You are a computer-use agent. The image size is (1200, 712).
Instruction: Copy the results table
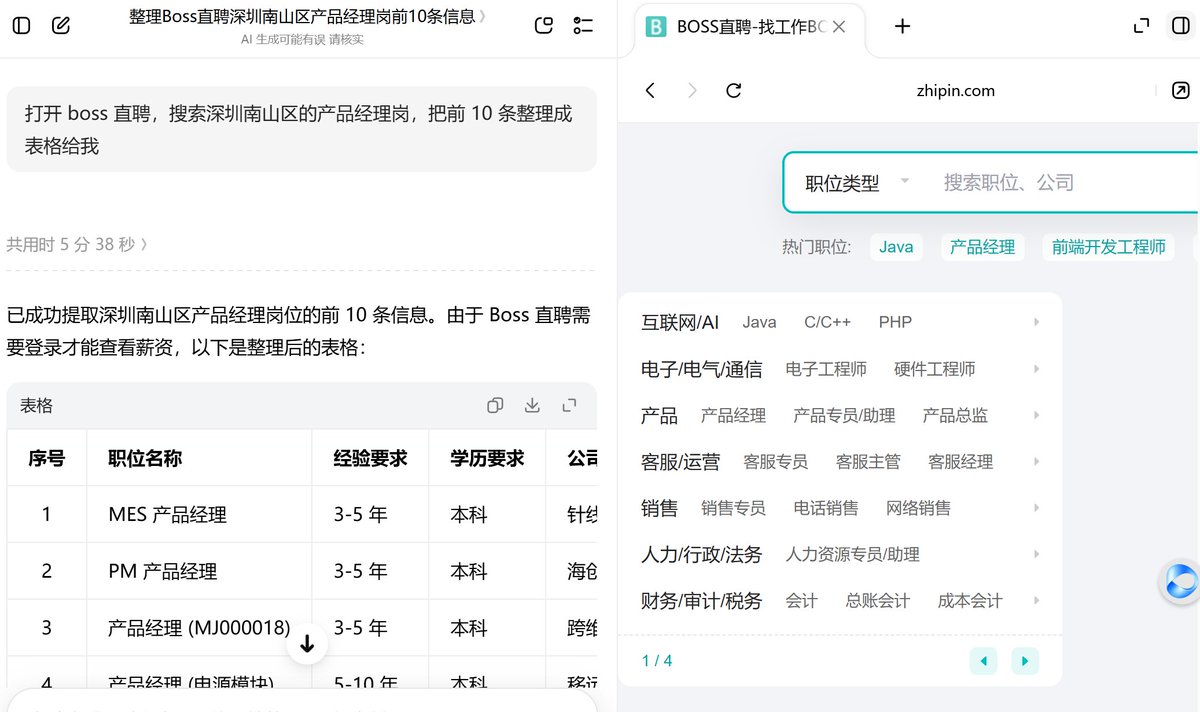[x=495, y=405]
